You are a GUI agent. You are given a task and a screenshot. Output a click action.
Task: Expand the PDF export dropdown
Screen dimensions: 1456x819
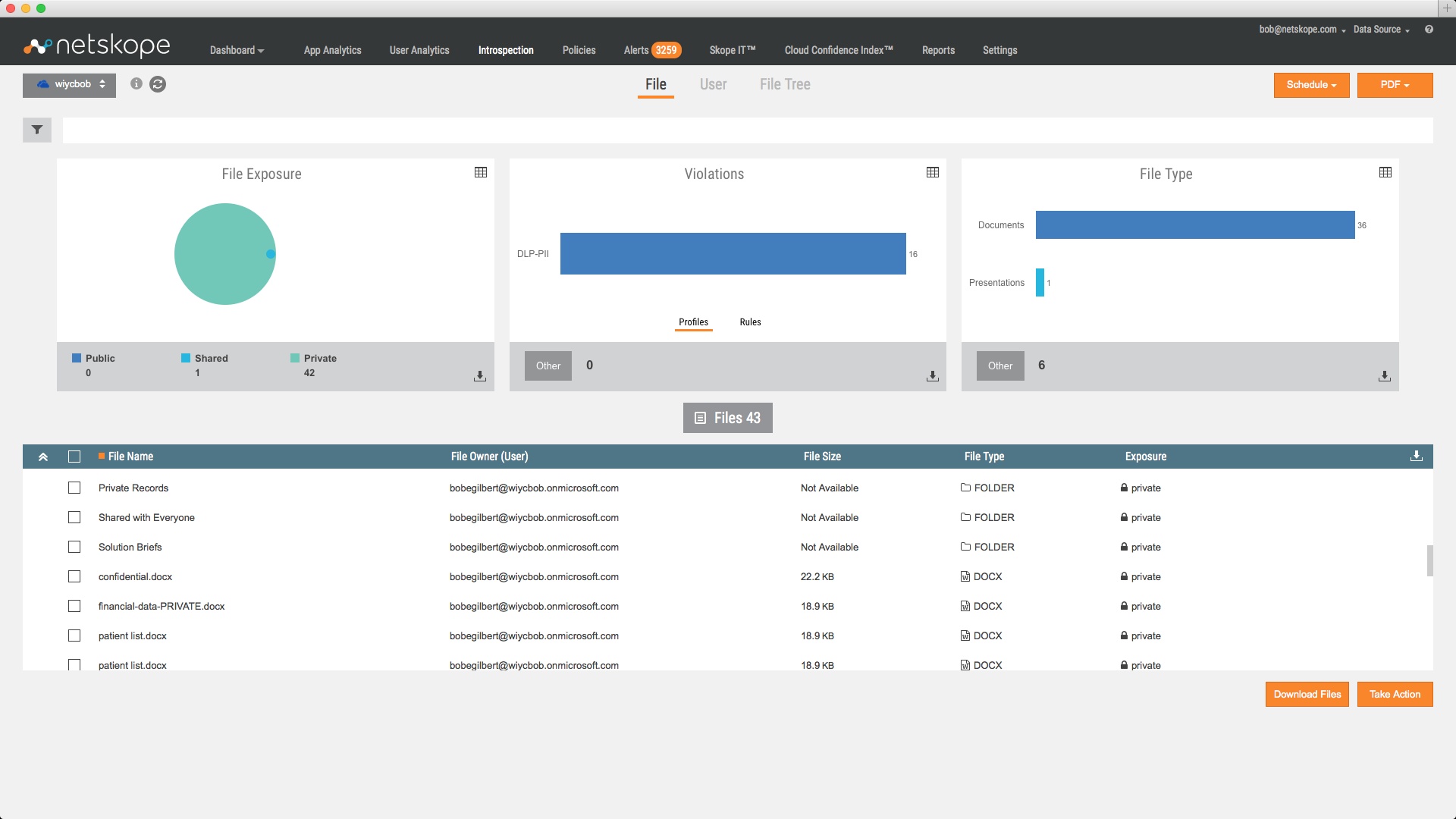[x=1395, y=85]
